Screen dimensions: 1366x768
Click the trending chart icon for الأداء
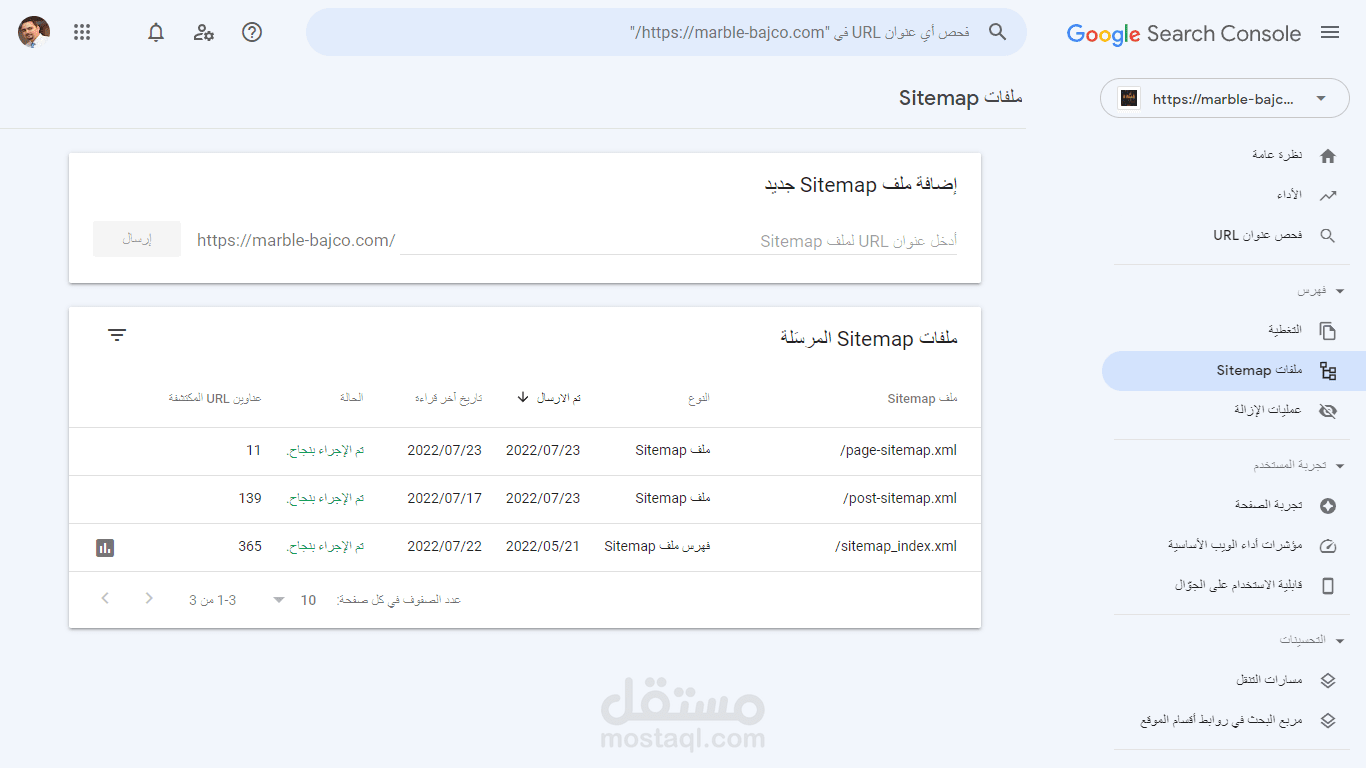(x=1328, y=196)
